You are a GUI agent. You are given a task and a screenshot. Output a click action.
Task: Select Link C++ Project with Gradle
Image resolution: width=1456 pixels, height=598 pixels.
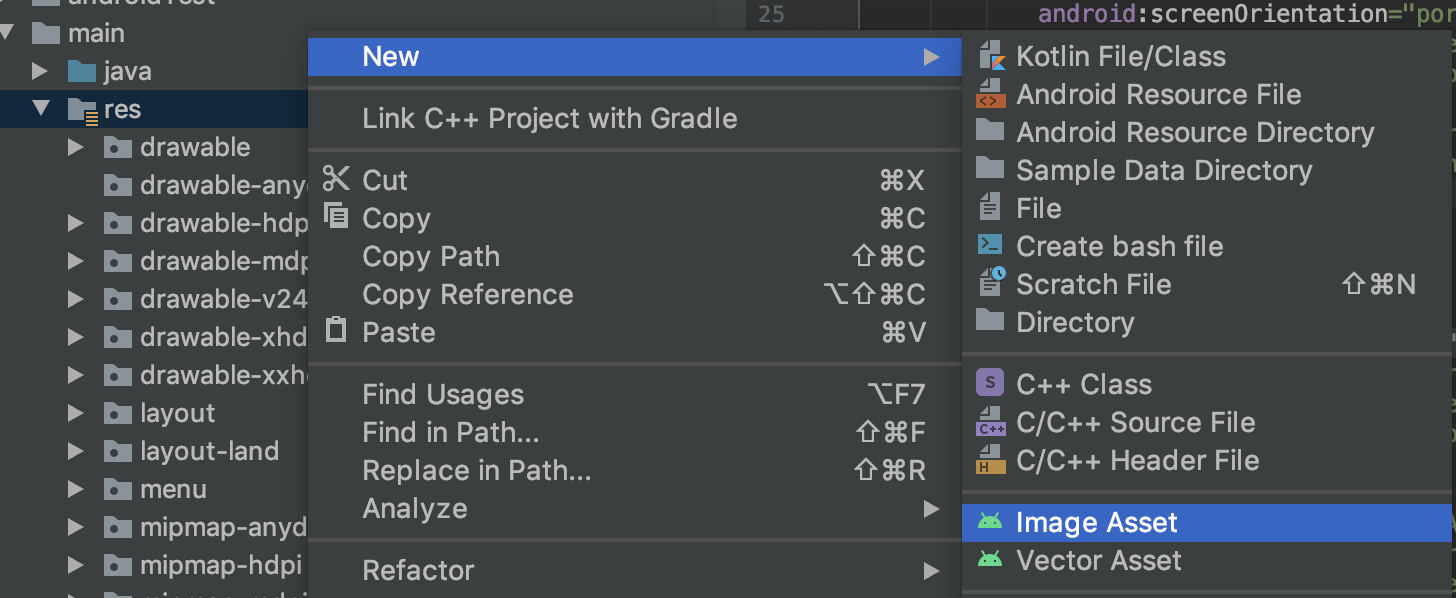point(549,118)
